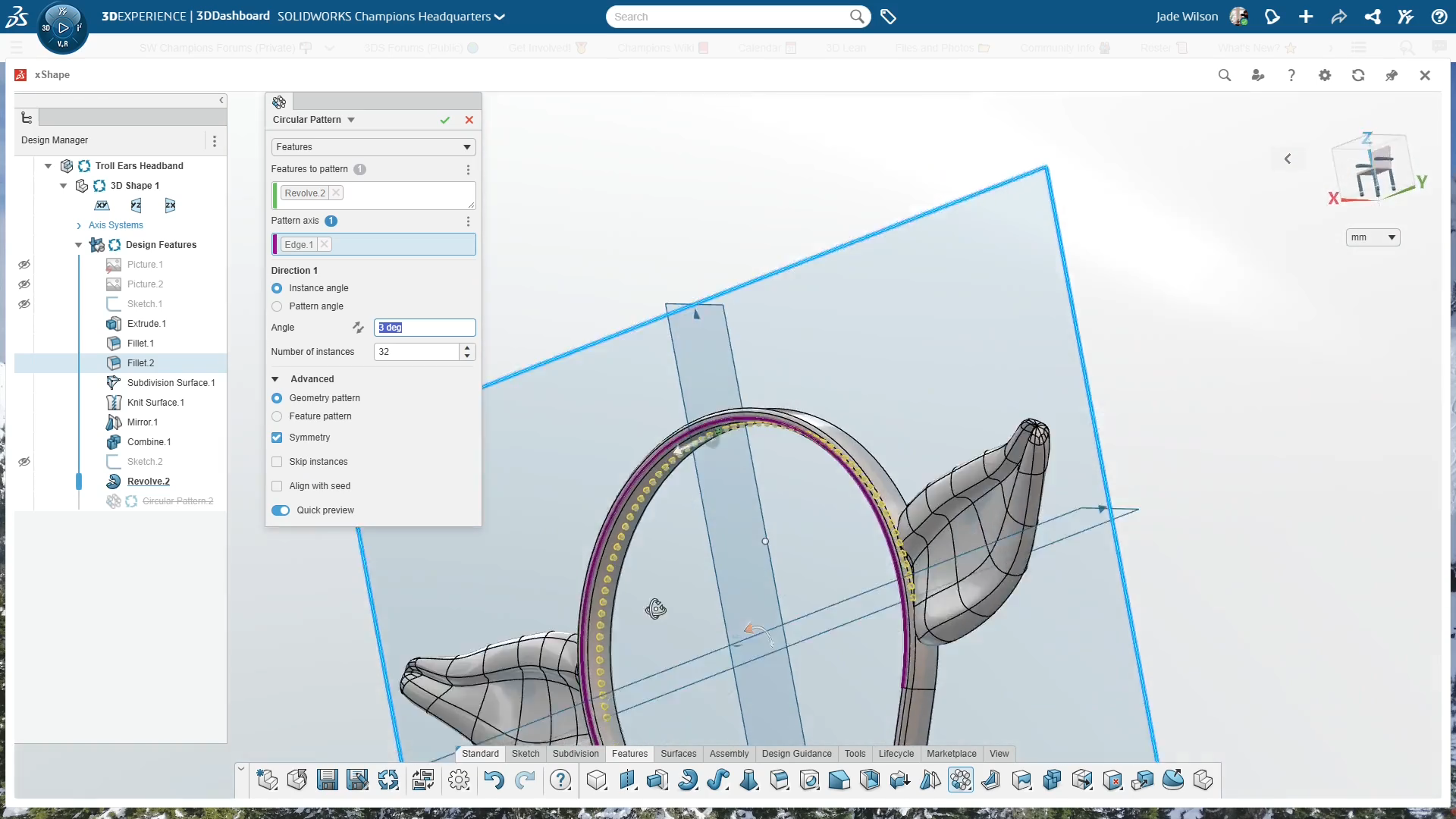Enable Skip instances checkbox
This screenshot has width=1456, height=819.
277,462
